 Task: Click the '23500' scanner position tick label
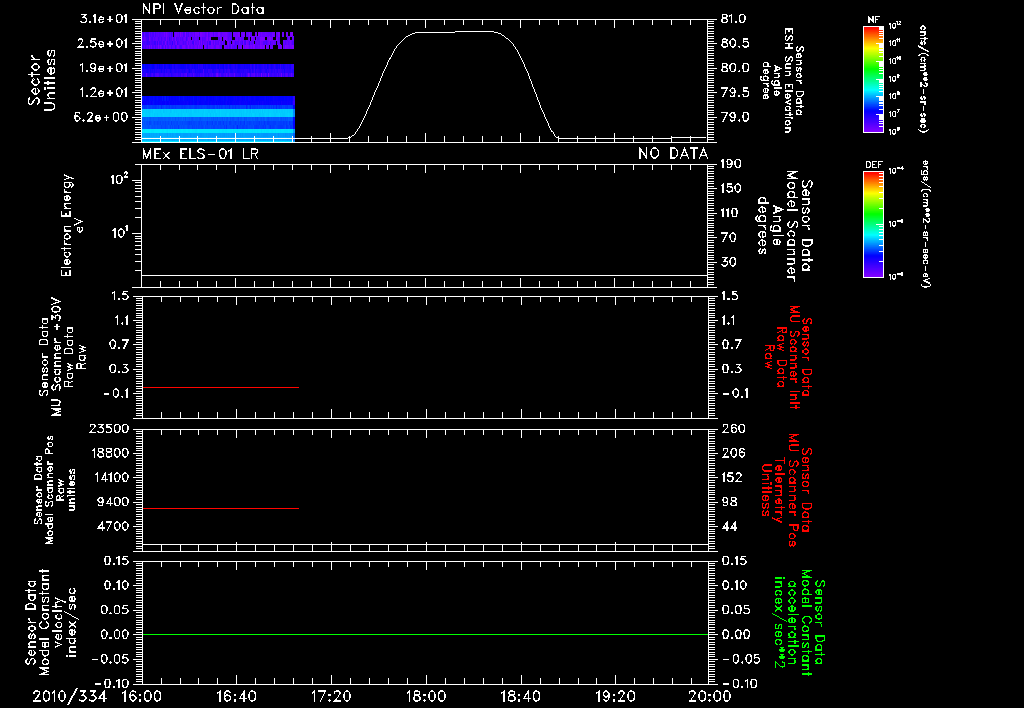coord(108,429)
